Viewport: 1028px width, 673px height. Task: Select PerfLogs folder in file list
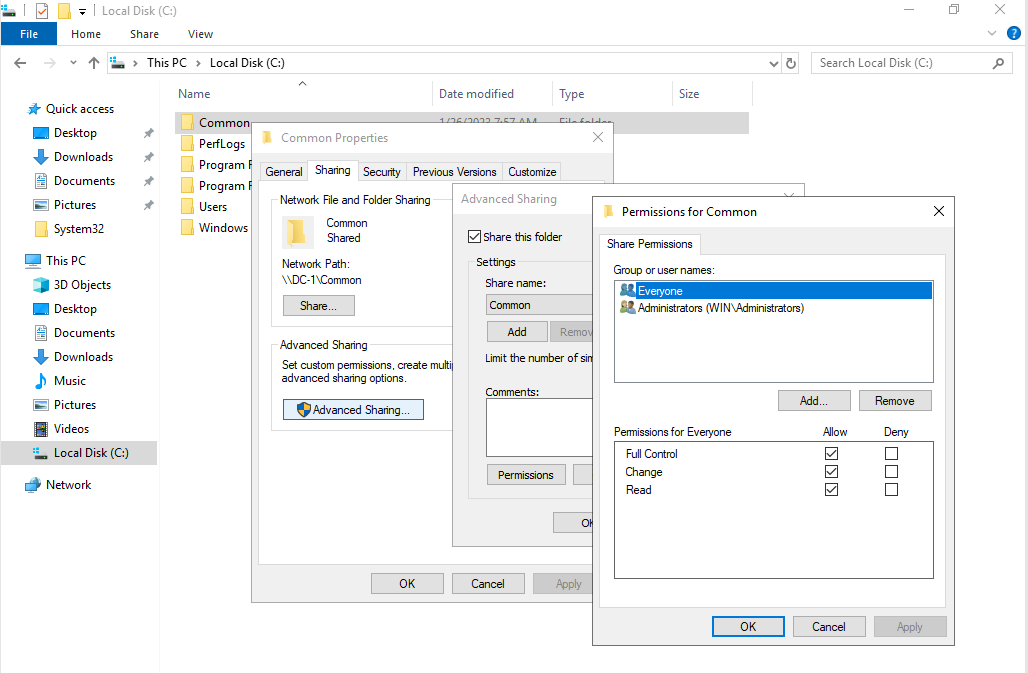pos(222,144)
